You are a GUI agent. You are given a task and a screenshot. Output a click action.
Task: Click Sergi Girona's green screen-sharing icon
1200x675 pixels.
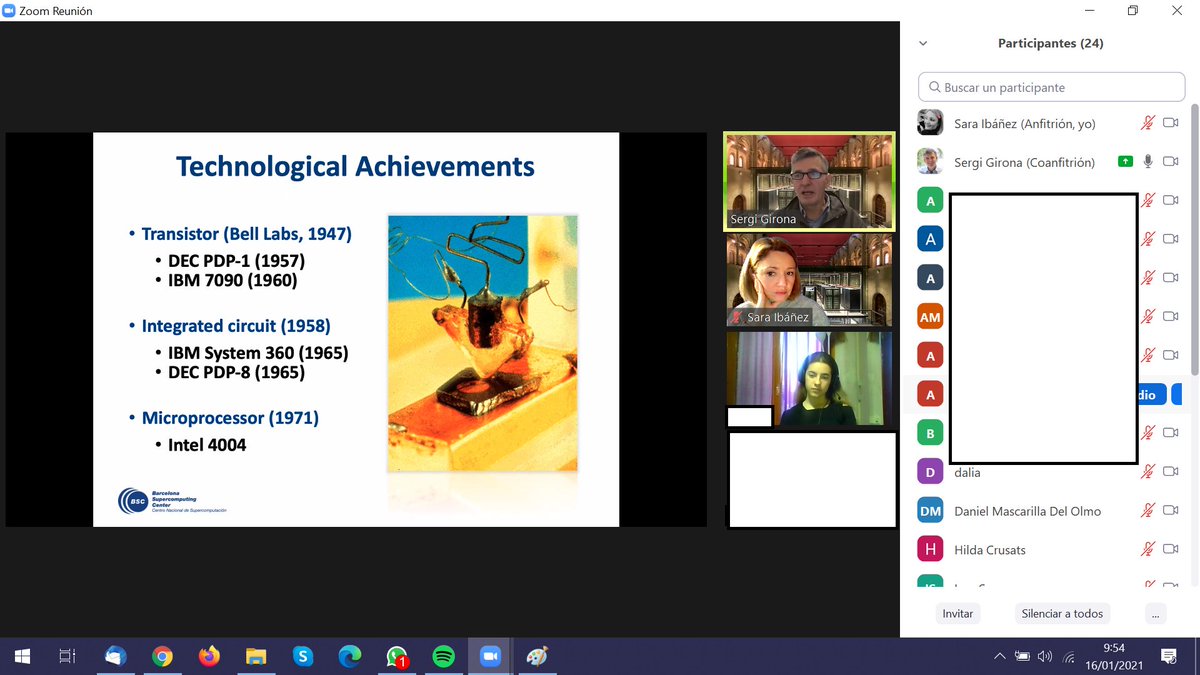point(1125,162)
